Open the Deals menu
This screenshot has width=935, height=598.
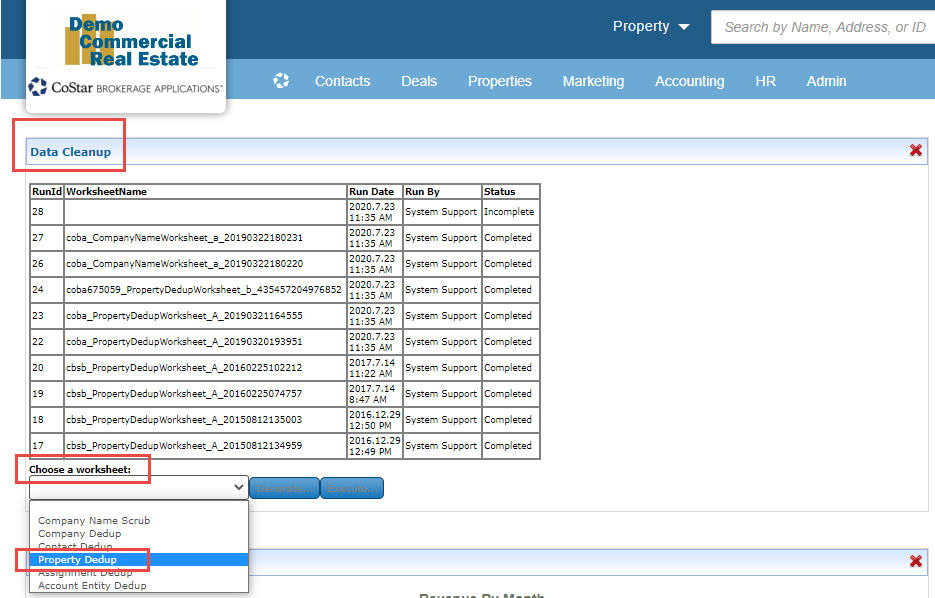click(x=419, y=81)
